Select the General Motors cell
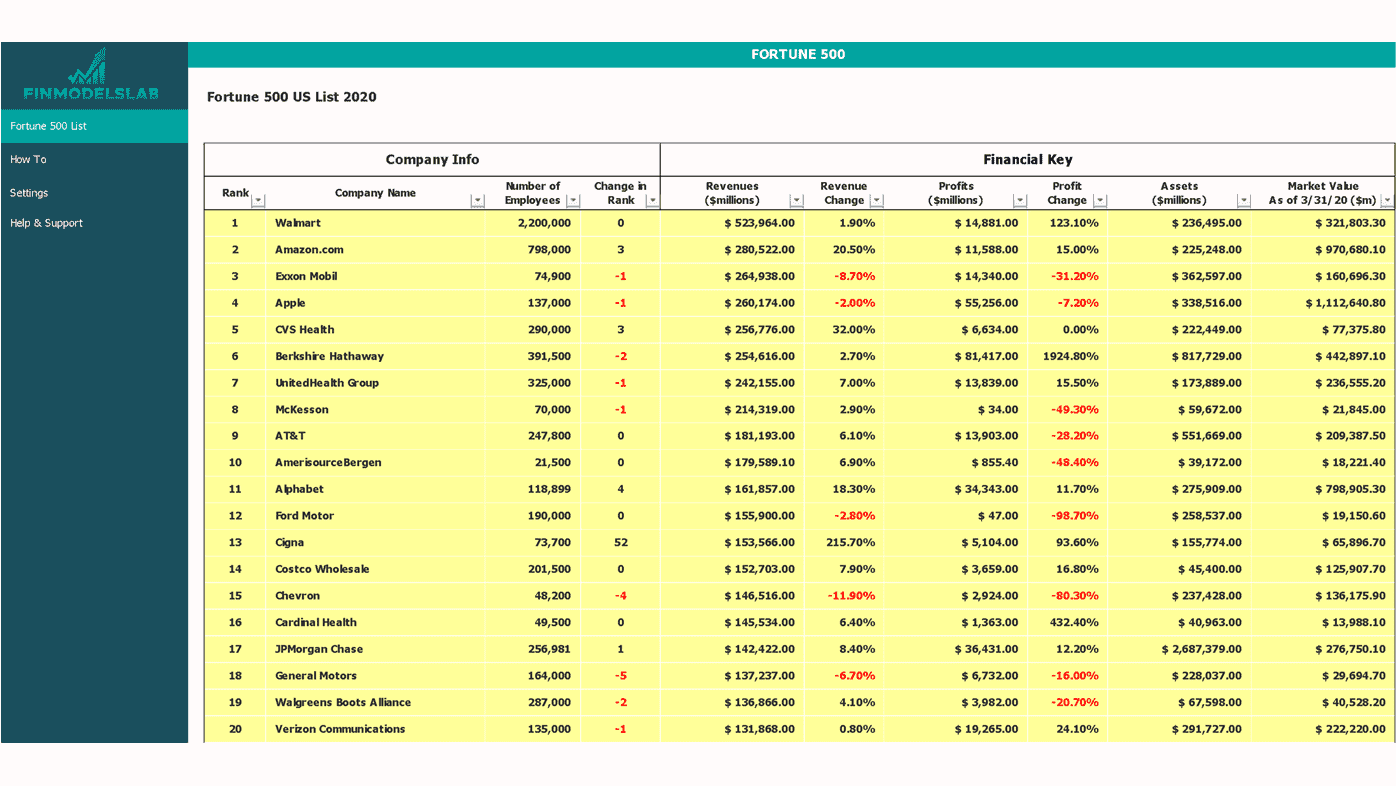This screenshot has height=786, width=1396. click(375, 675)
